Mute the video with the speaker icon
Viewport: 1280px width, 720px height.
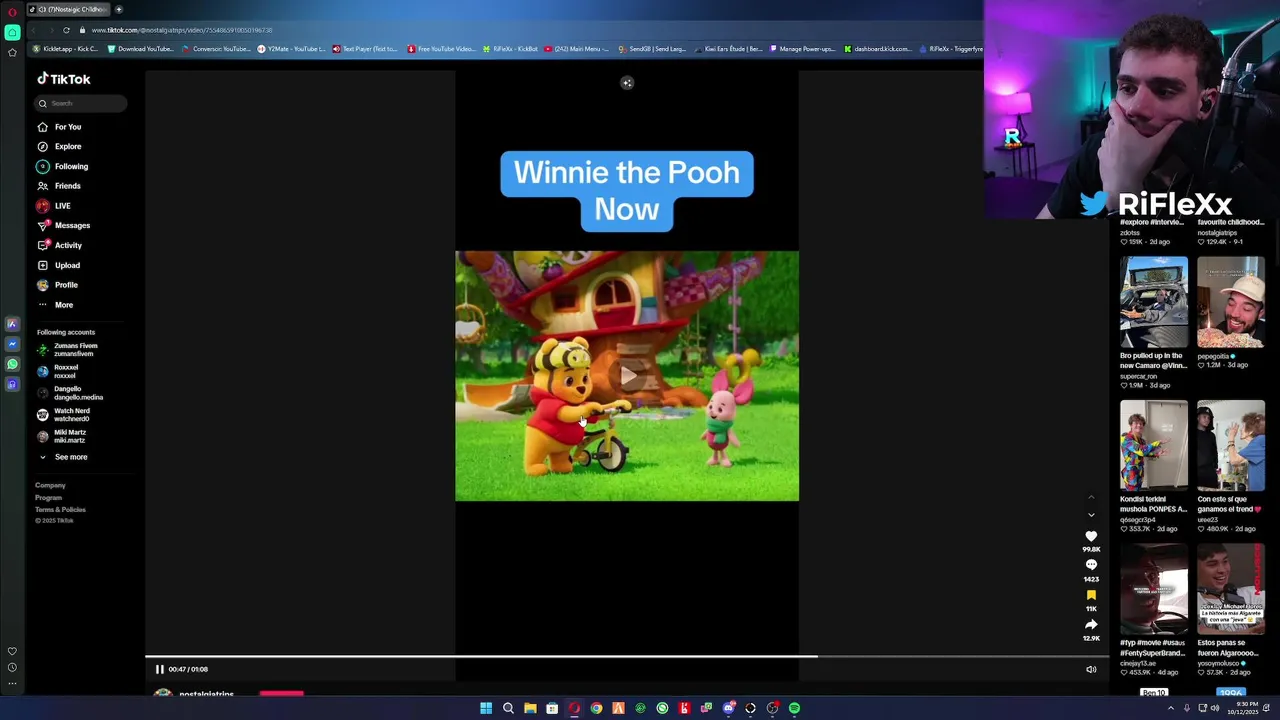coord(1091,669)
